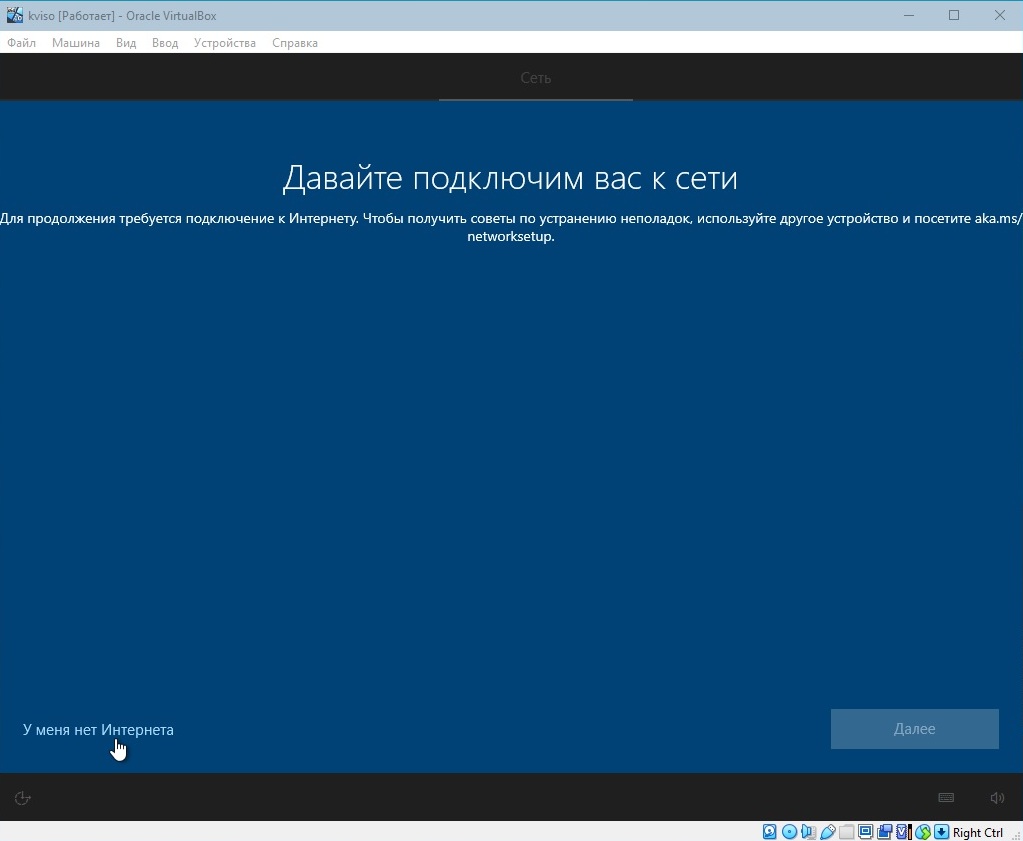
Task: Click the globe with green arrow icon
Action: pos(922,832)
